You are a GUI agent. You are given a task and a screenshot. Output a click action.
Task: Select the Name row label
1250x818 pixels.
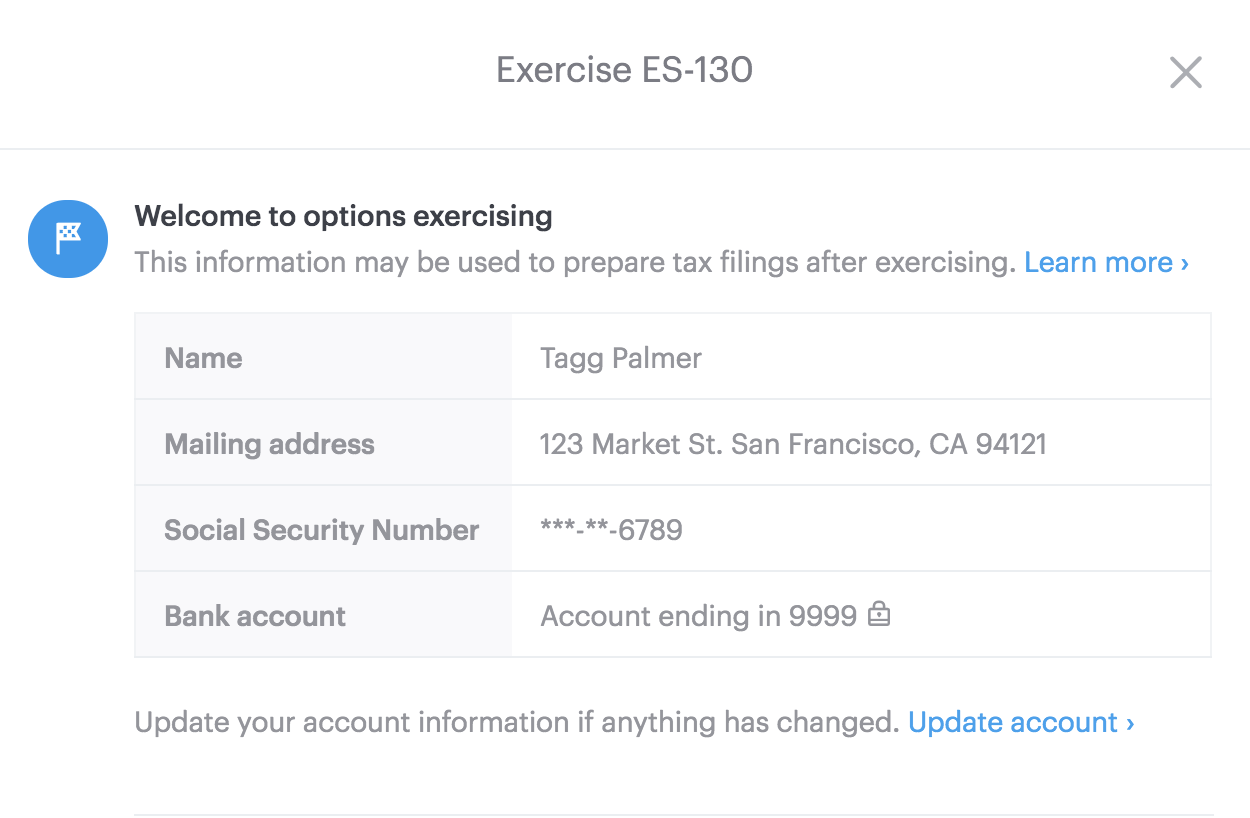[203, 358]
